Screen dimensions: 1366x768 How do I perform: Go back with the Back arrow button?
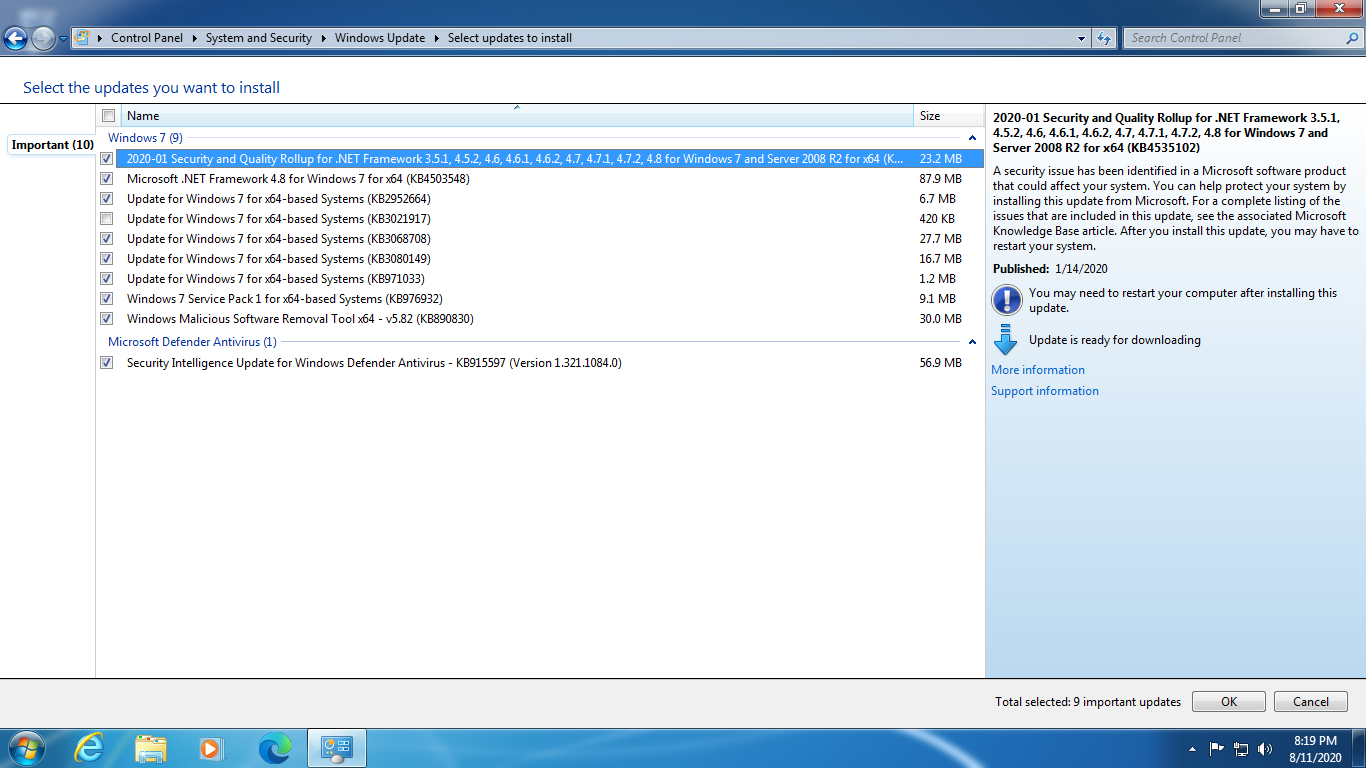tap(15, 39)
